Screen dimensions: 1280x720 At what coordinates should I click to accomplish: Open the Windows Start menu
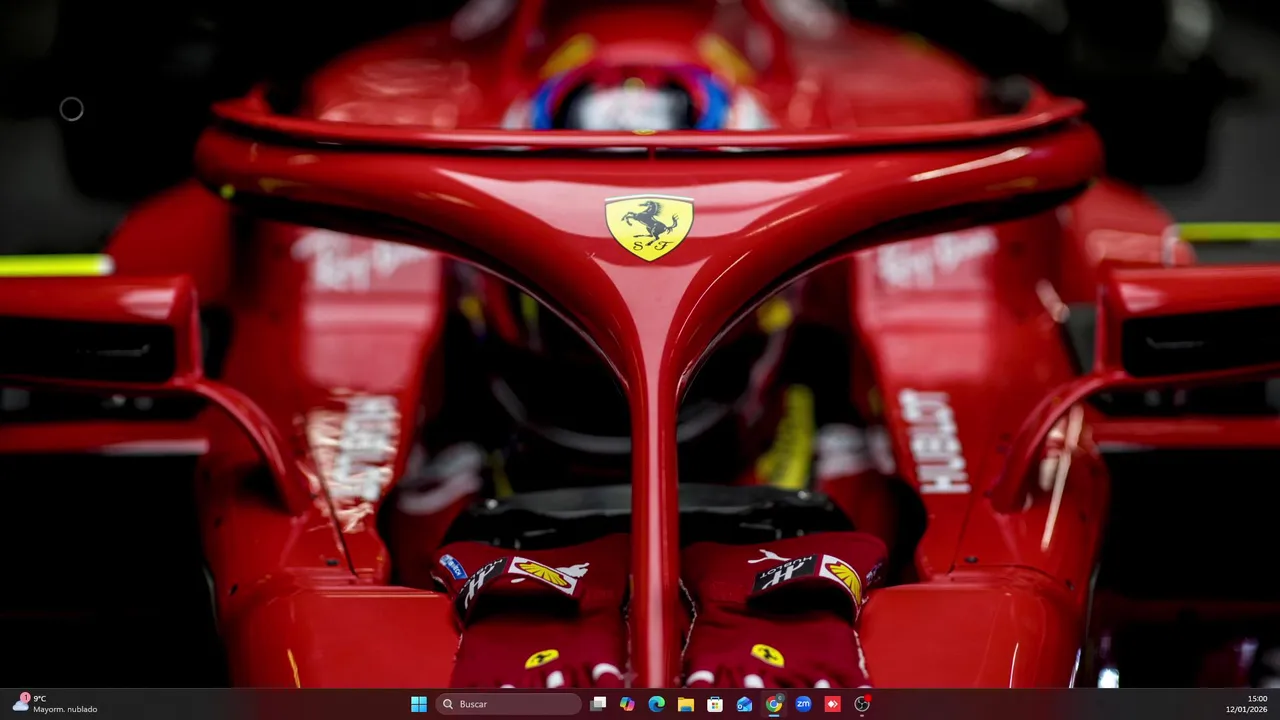point(419,704)
